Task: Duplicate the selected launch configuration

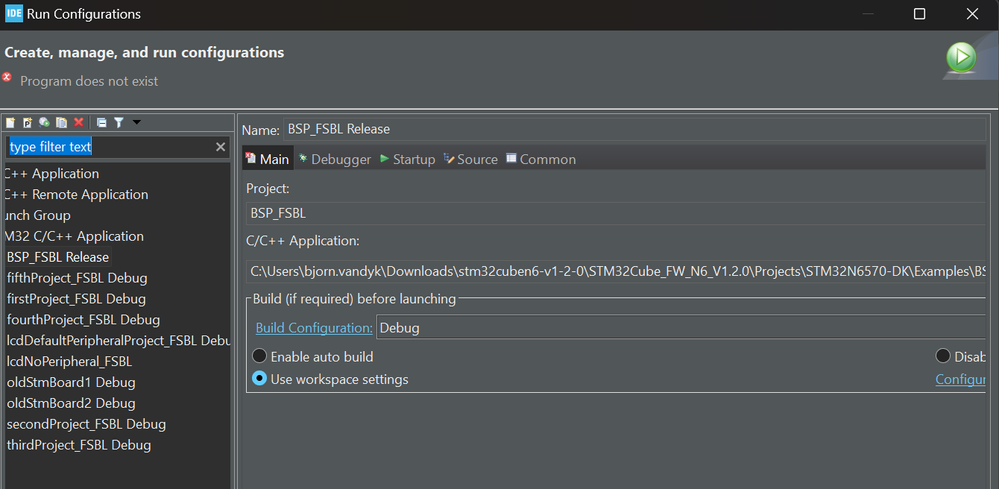Action: [62, 122]
